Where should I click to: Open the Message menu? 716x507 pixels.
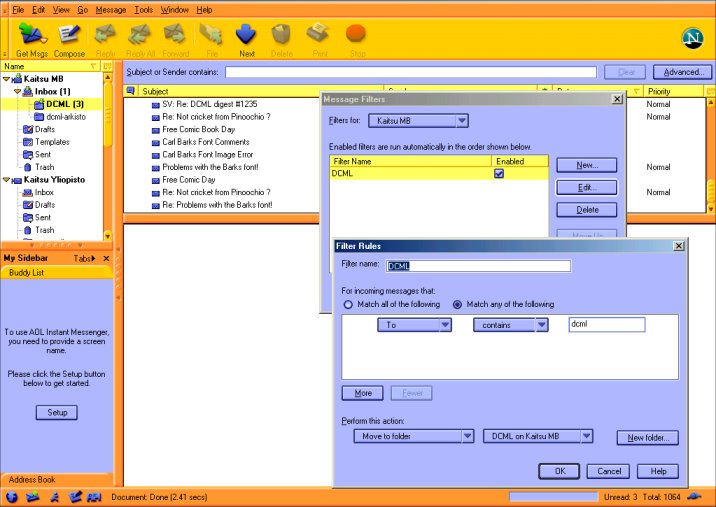click(x=111, y=10)
